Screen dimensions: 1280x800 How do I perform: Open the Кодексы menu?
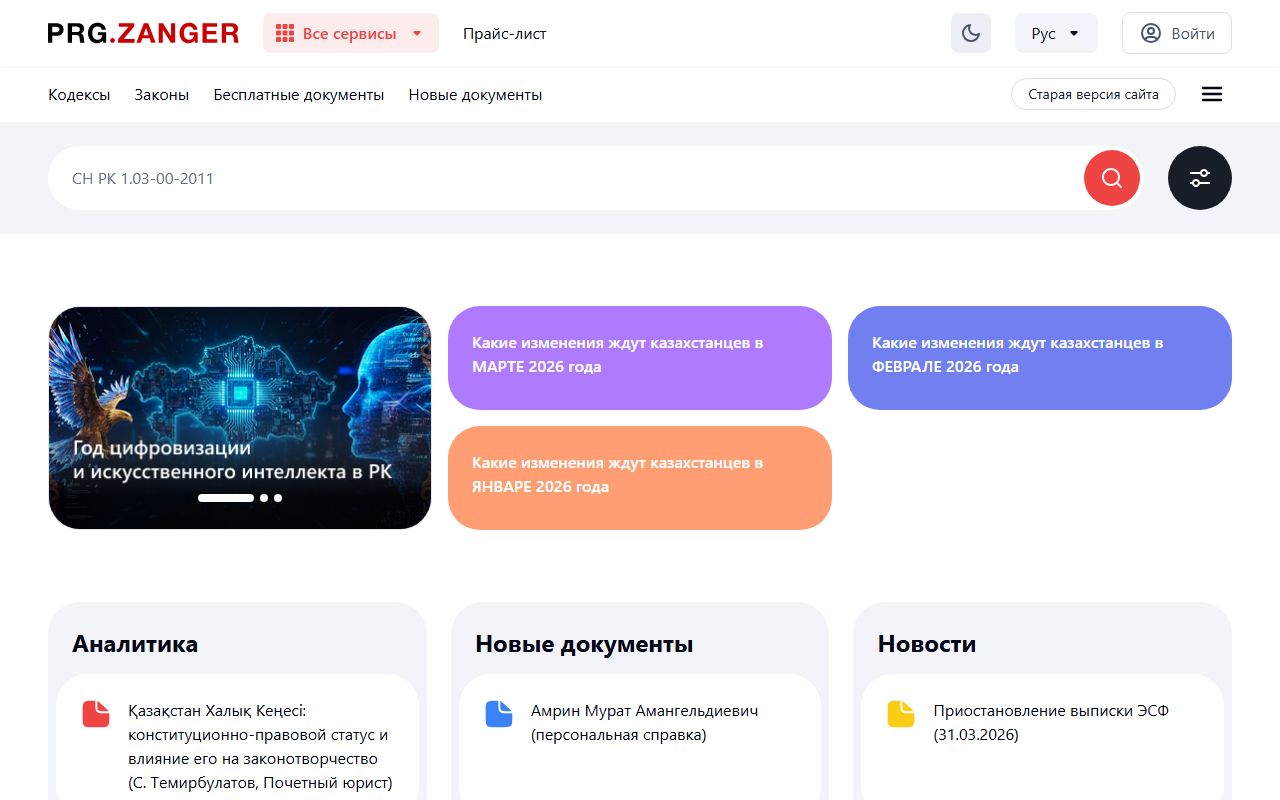point(79,94)
